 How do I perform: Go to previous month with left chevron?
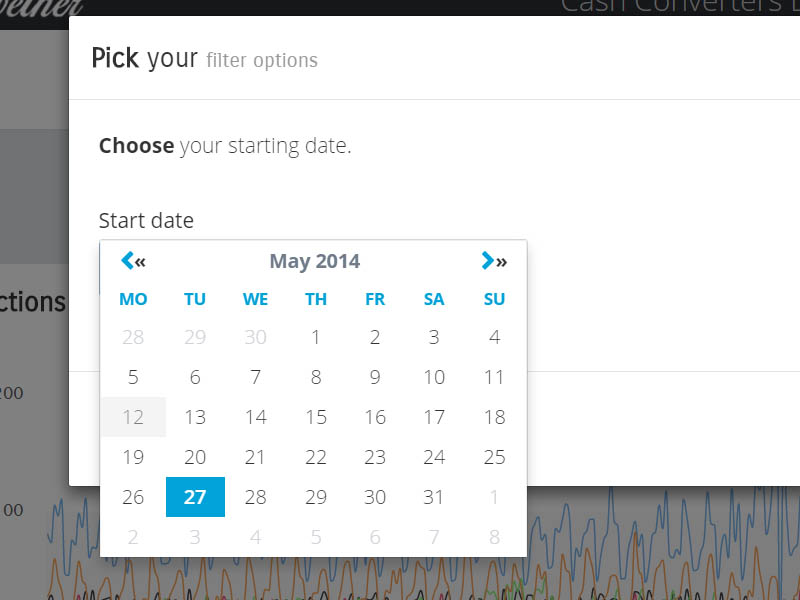[127, 261]
